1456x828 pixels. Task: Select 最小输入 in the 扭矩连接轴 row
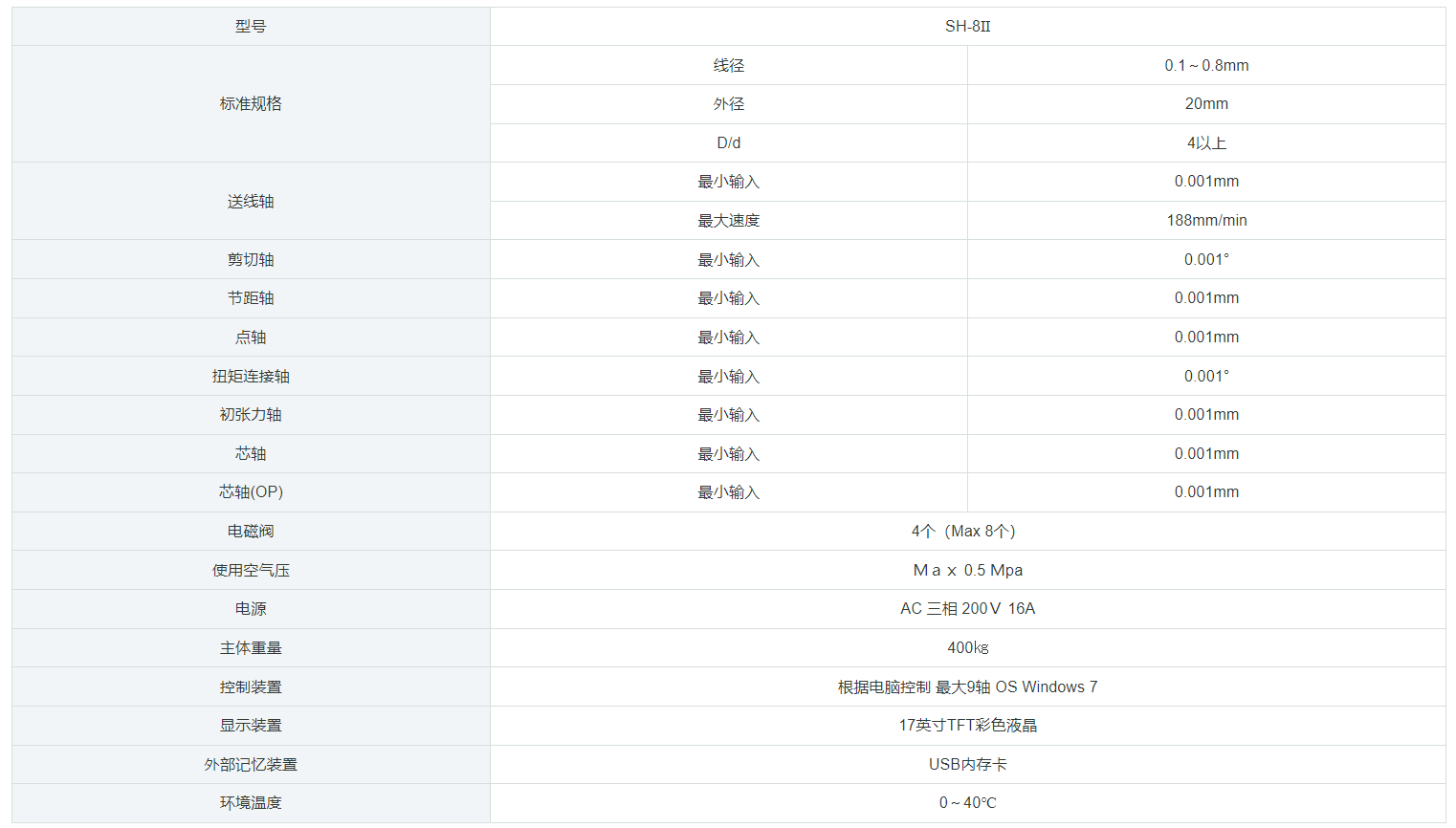[x=728, y=377]
